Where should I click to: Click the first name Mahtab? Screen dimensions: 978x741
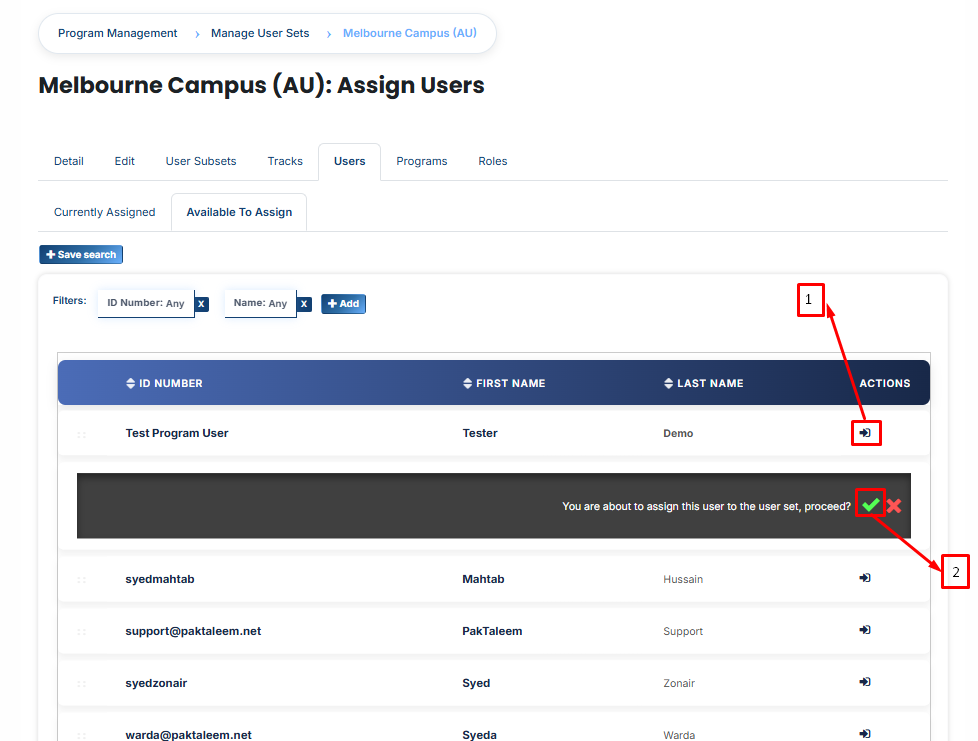tap(483, 579)
